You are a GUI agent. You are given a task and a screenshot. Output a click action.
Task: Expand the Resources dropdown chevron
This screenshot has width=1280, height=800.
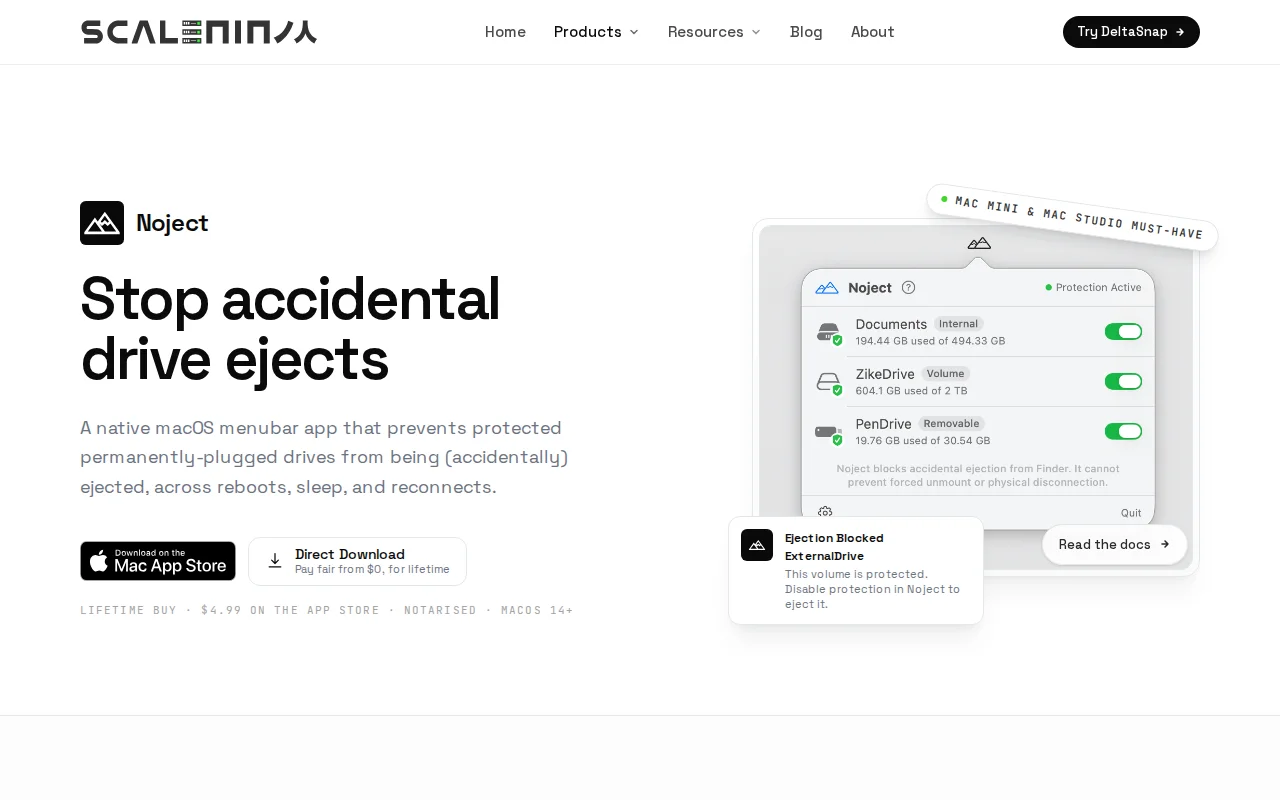(x=756, y=32)
